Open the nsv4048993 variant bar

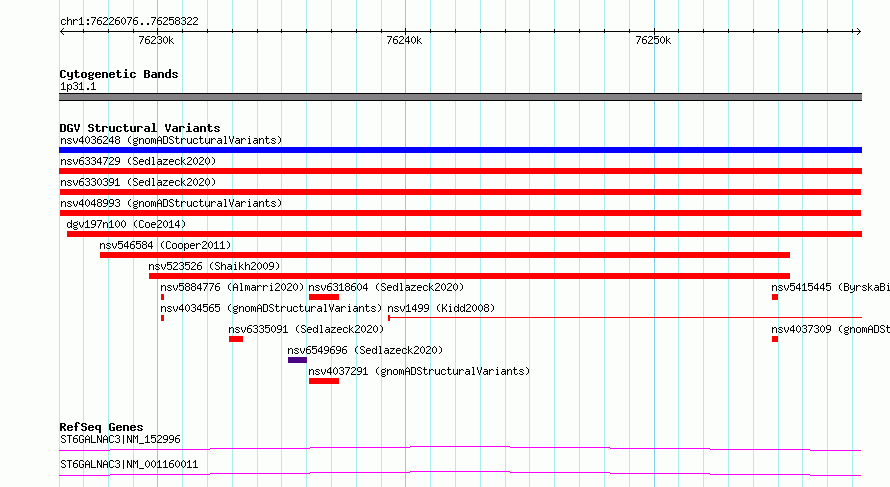(x=460, y=213)
